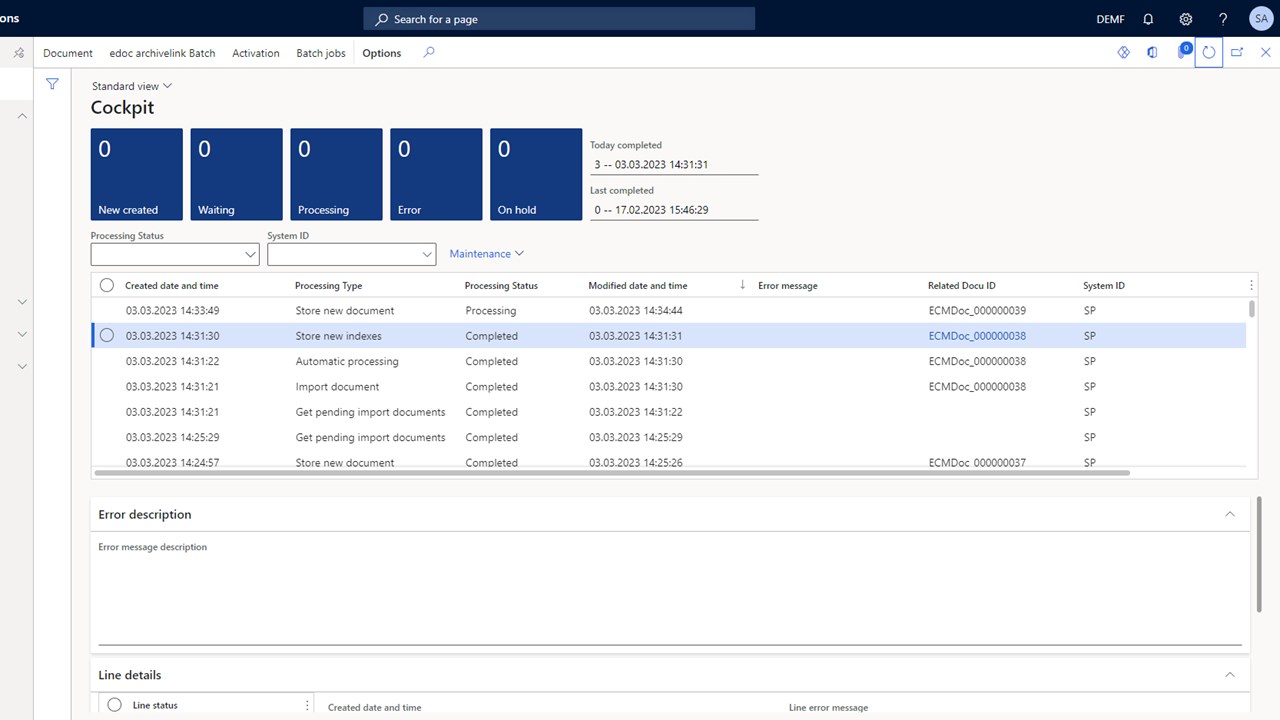Click the Error message column header

point(788,286)
